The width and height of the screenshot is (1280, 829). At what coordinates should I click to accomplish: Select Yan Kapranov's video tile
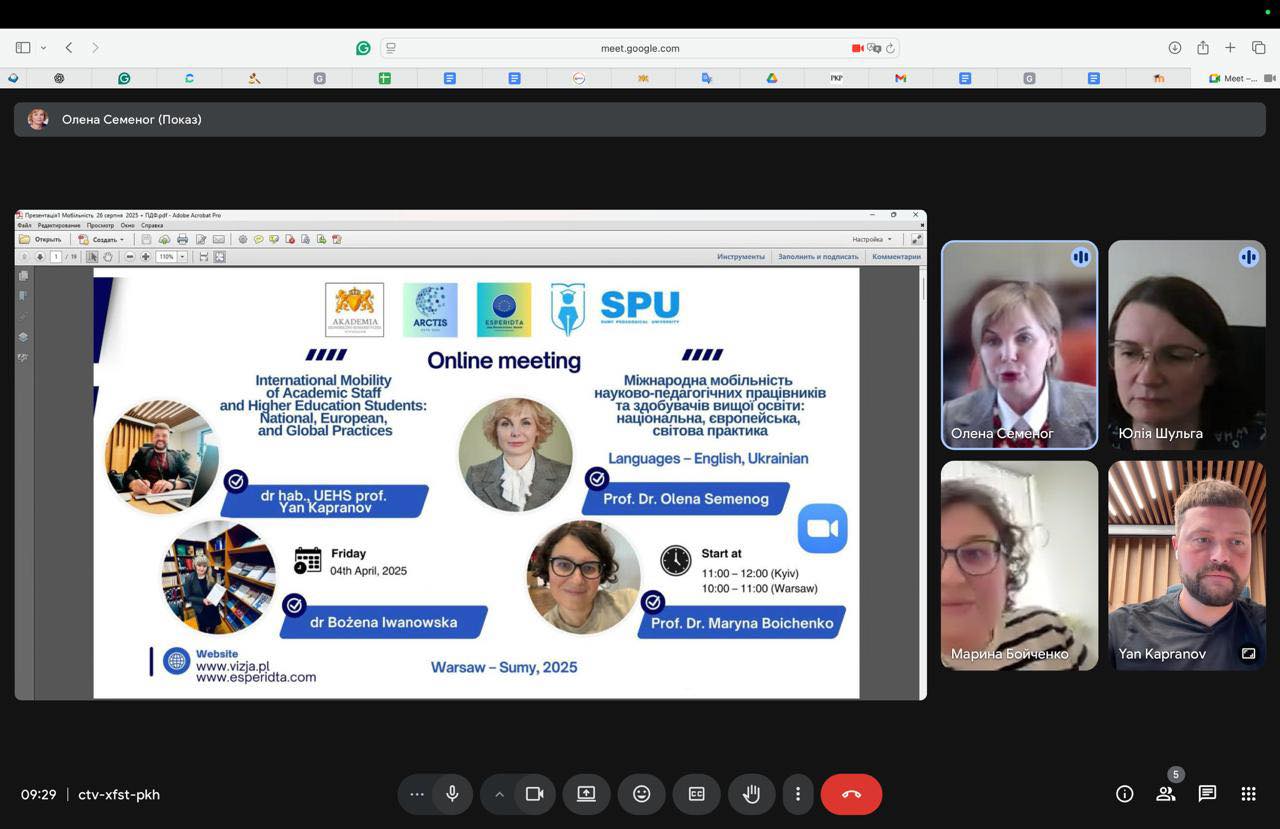(x=1186, y=565)
